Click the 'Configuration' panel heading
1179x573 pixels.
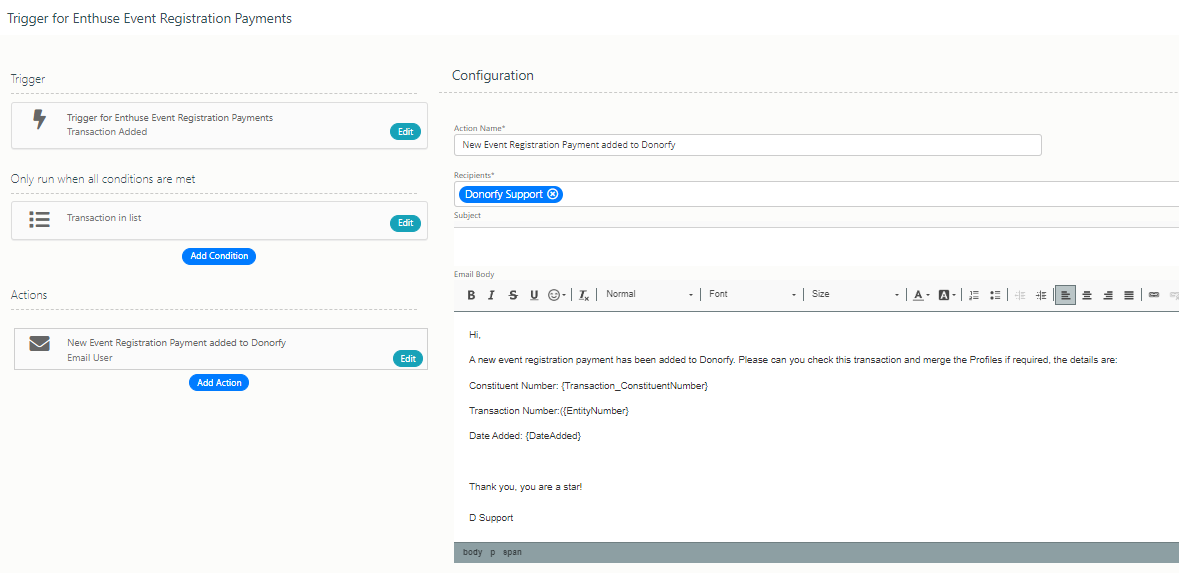[x=493, y=75]
